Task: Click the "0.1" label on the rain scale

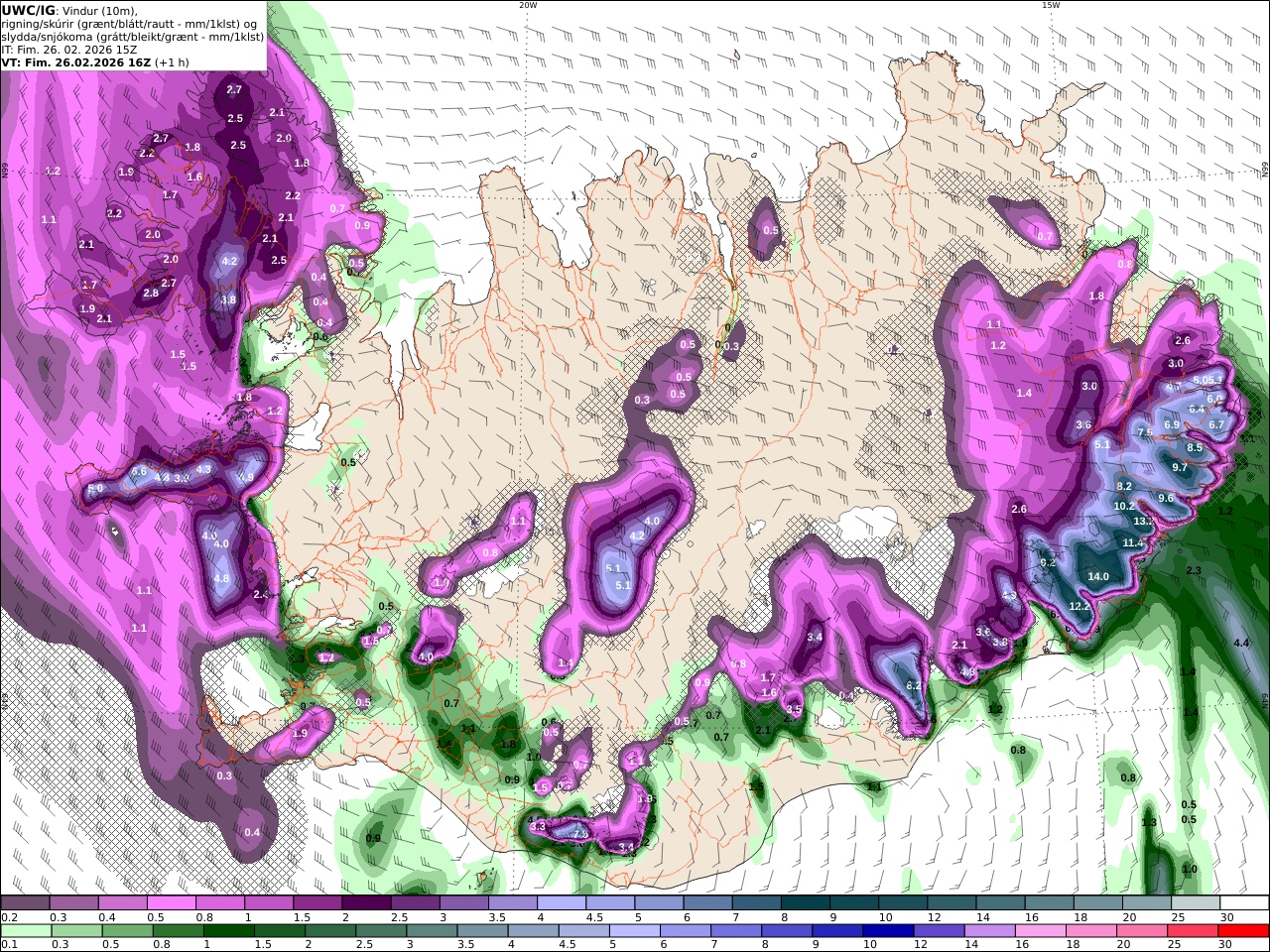Action: point(8,945)
